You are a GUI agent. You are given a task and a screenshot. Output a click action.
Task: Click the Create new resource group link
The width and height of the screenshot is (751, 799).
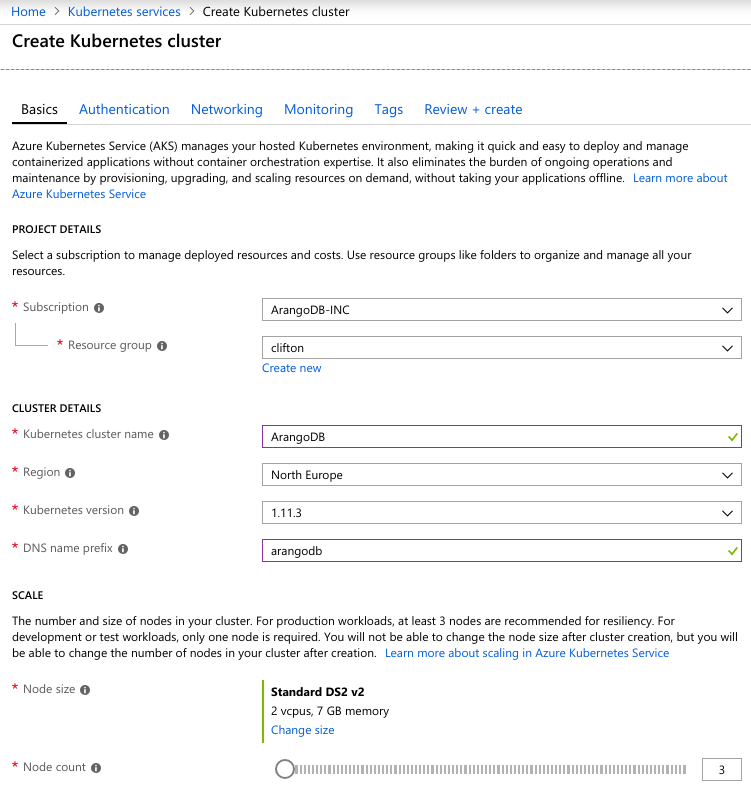coord(291,368)
